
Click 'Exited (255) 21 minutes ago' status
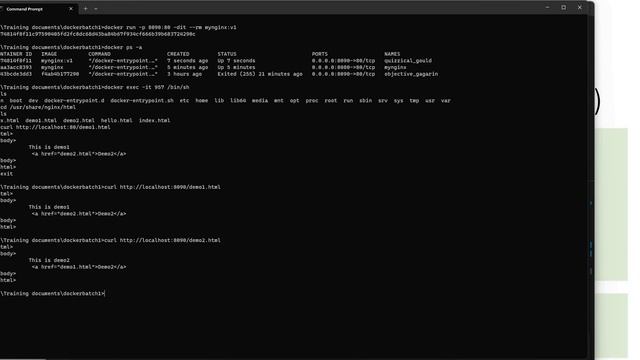260,74
